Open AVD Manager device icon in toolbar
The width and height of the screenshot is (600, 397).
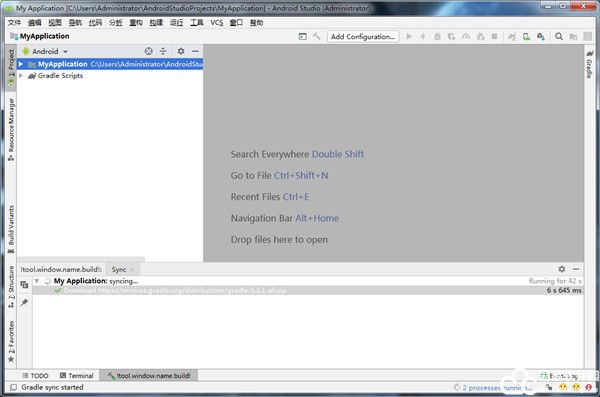(527, 37)
